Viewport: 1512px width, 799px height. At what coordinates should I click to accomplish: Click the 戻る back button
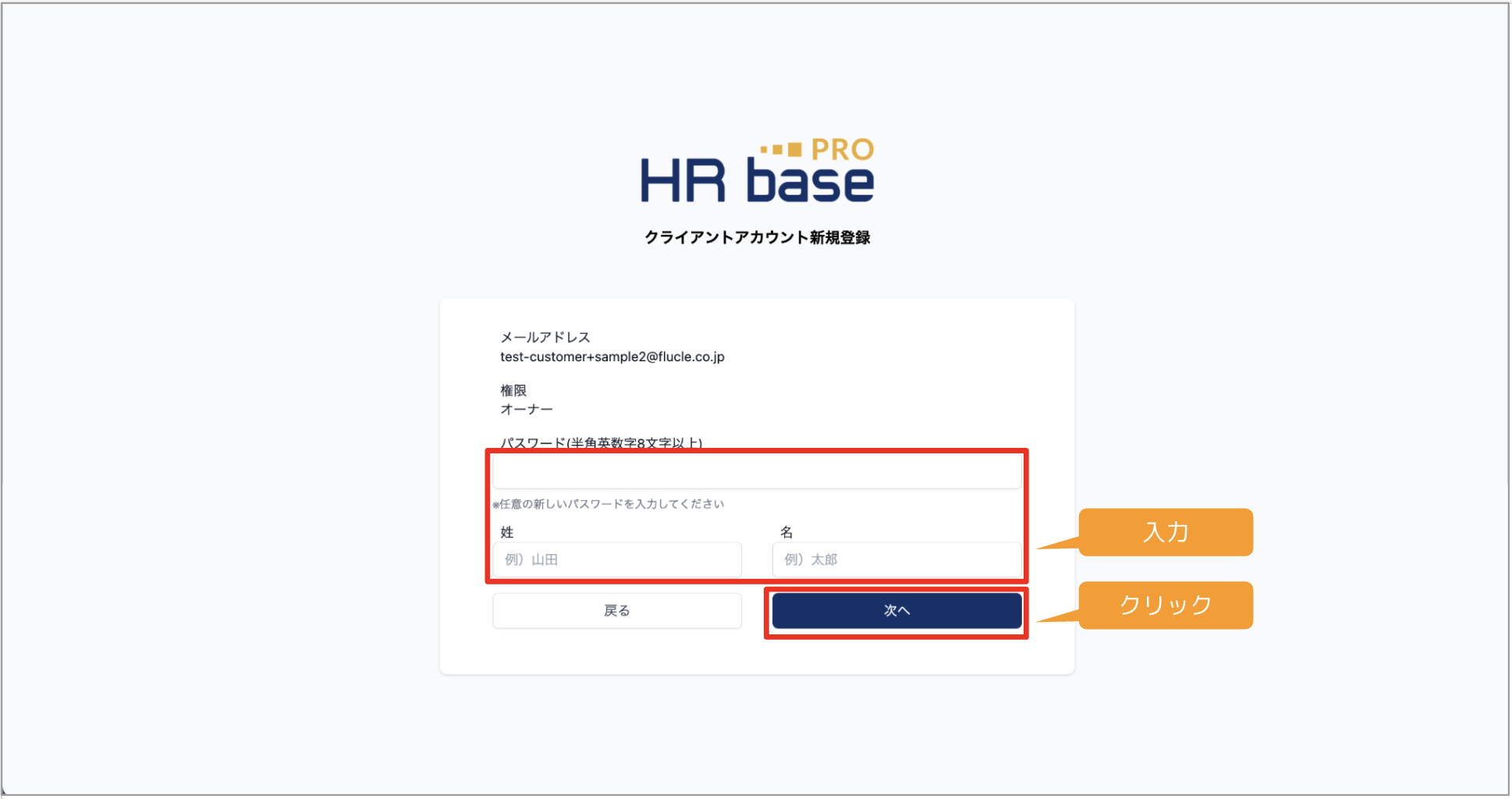617,610
